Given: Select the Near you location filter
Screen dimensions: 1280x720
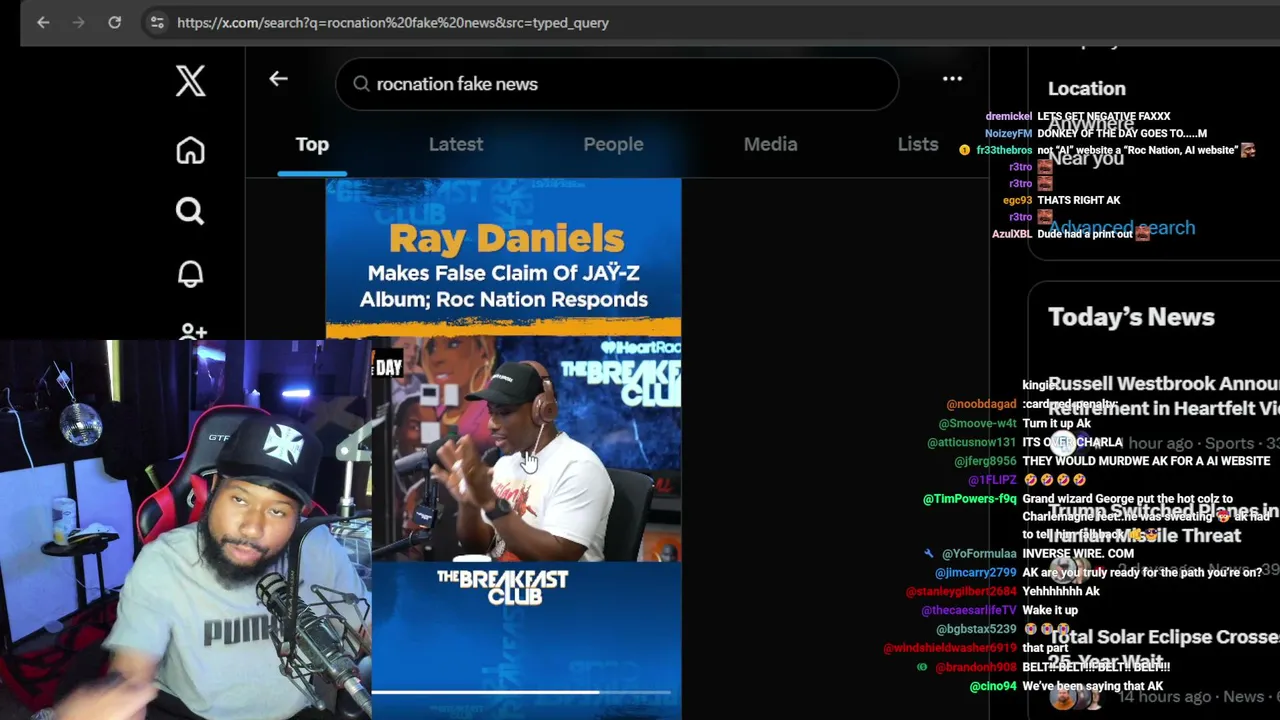Looking at the screenshot, I should 1086,158.
